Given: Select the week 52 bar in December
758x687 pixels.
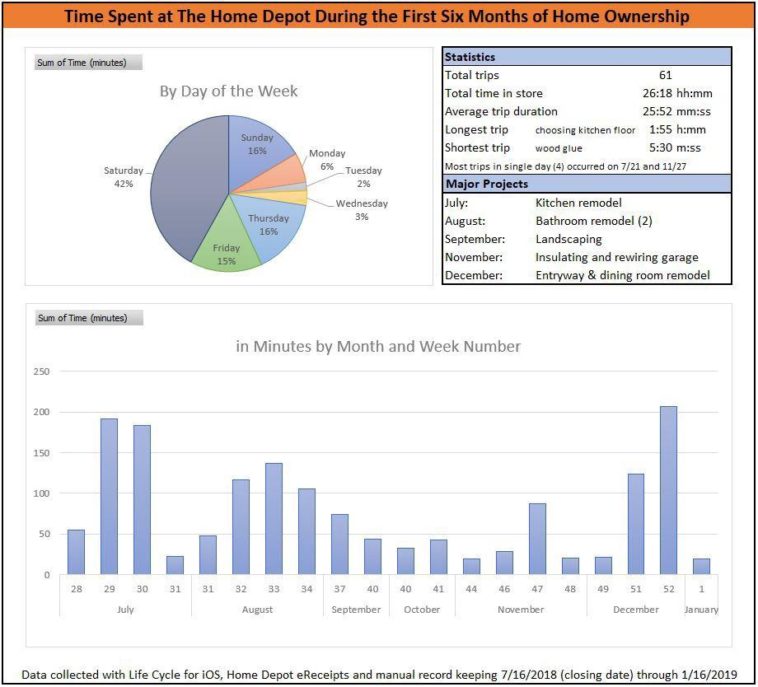Looking at the screenshot, I should tap(670, 490).
